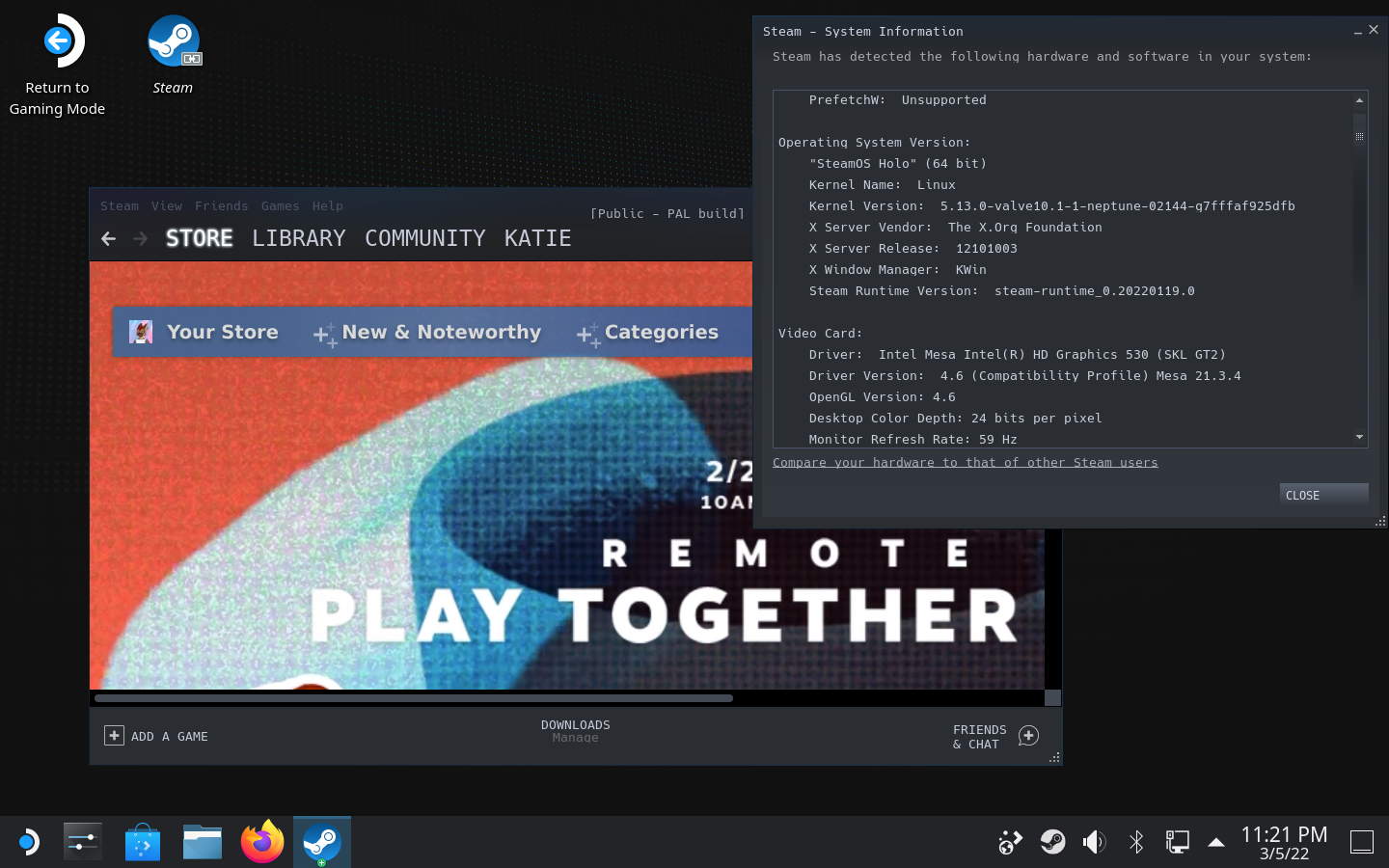Open the clock showing 11:21 PM
1389x868 pixels.
coord(1284,843)
